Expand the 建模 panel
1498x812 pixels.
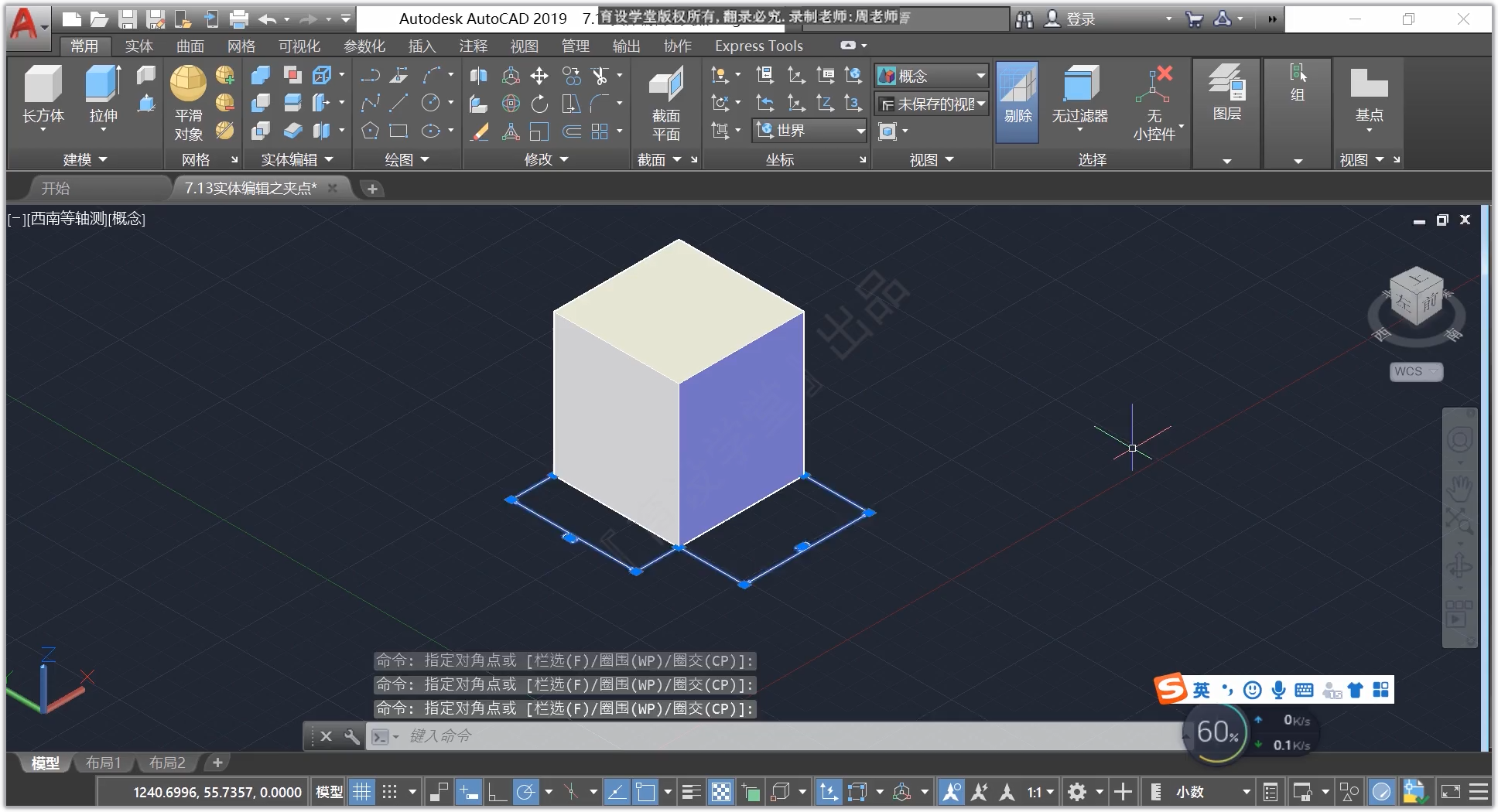coord(84,160)
